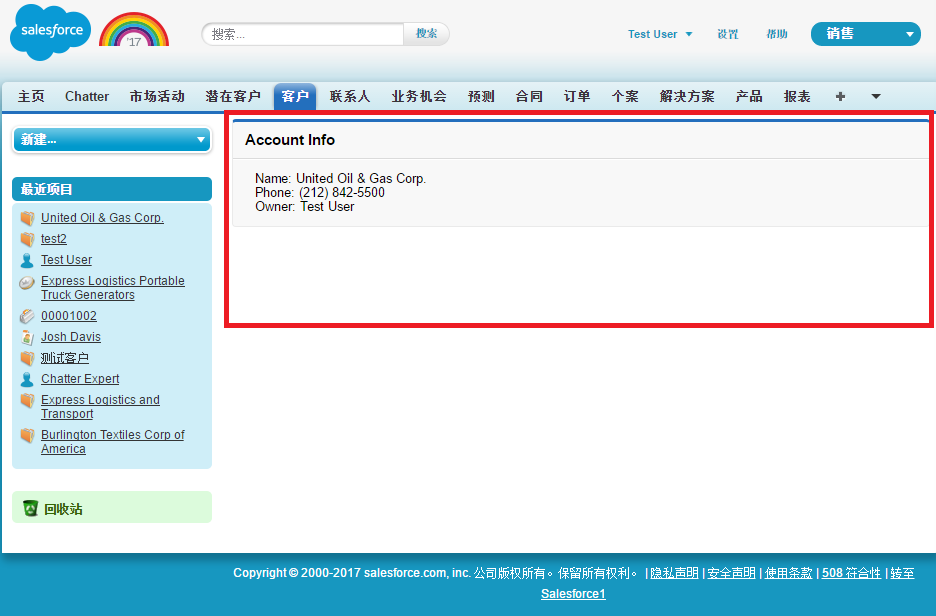This screenshot has width=936, height=616.
Task: Switch to the 预测 tab
Action: [481, 96]
